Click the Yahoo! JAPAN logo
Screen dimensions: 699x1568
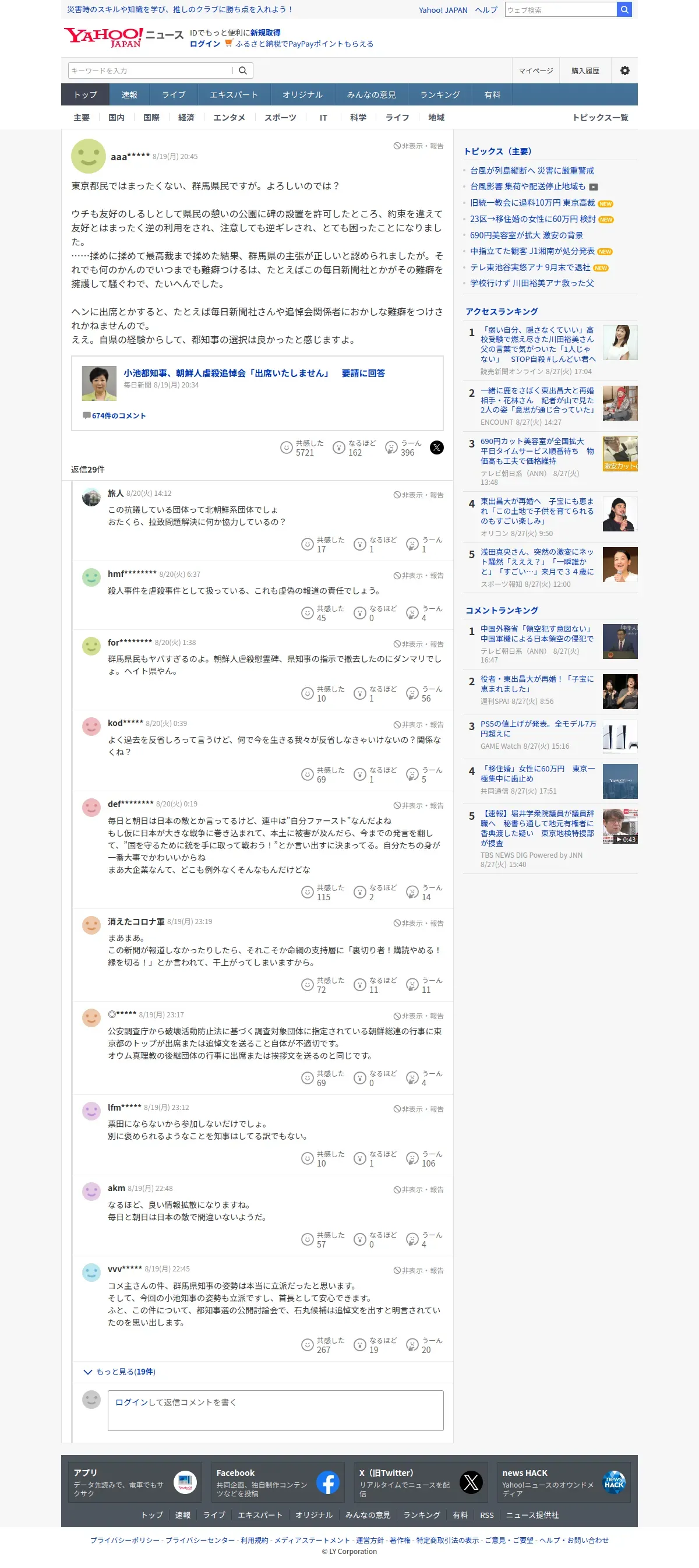103,38
